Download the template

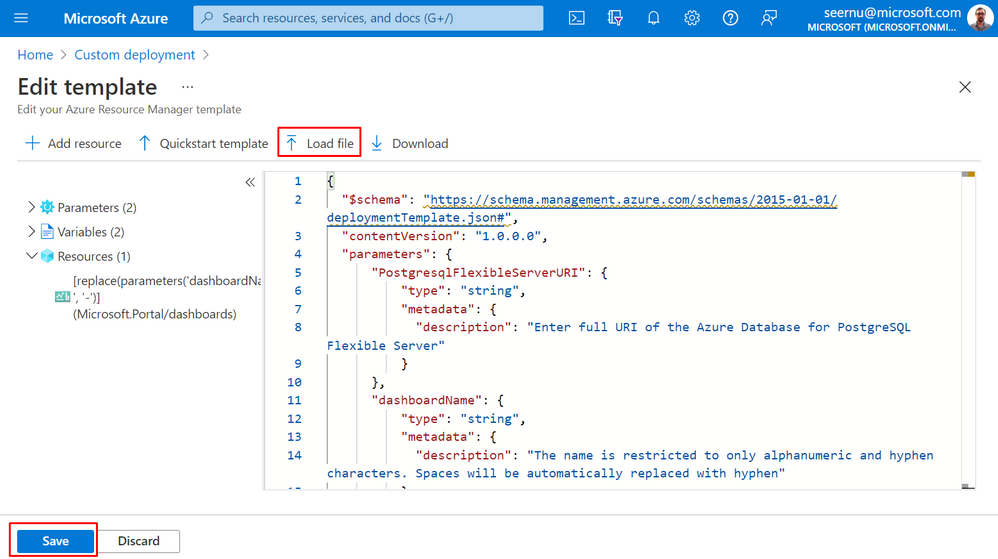tap(410, 143)
